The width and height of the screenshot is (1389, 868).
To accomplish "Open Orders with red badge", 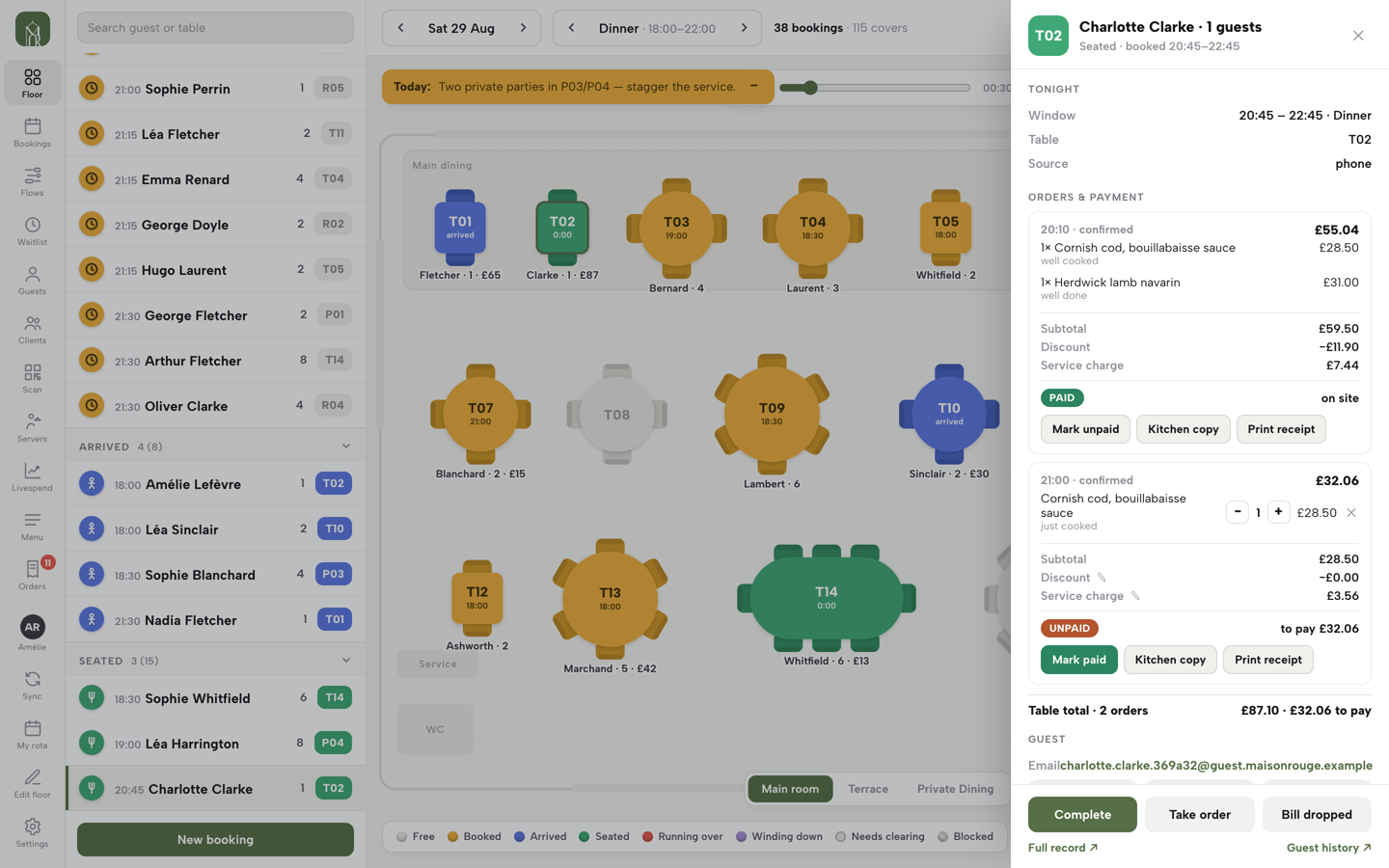I will 32,576.
